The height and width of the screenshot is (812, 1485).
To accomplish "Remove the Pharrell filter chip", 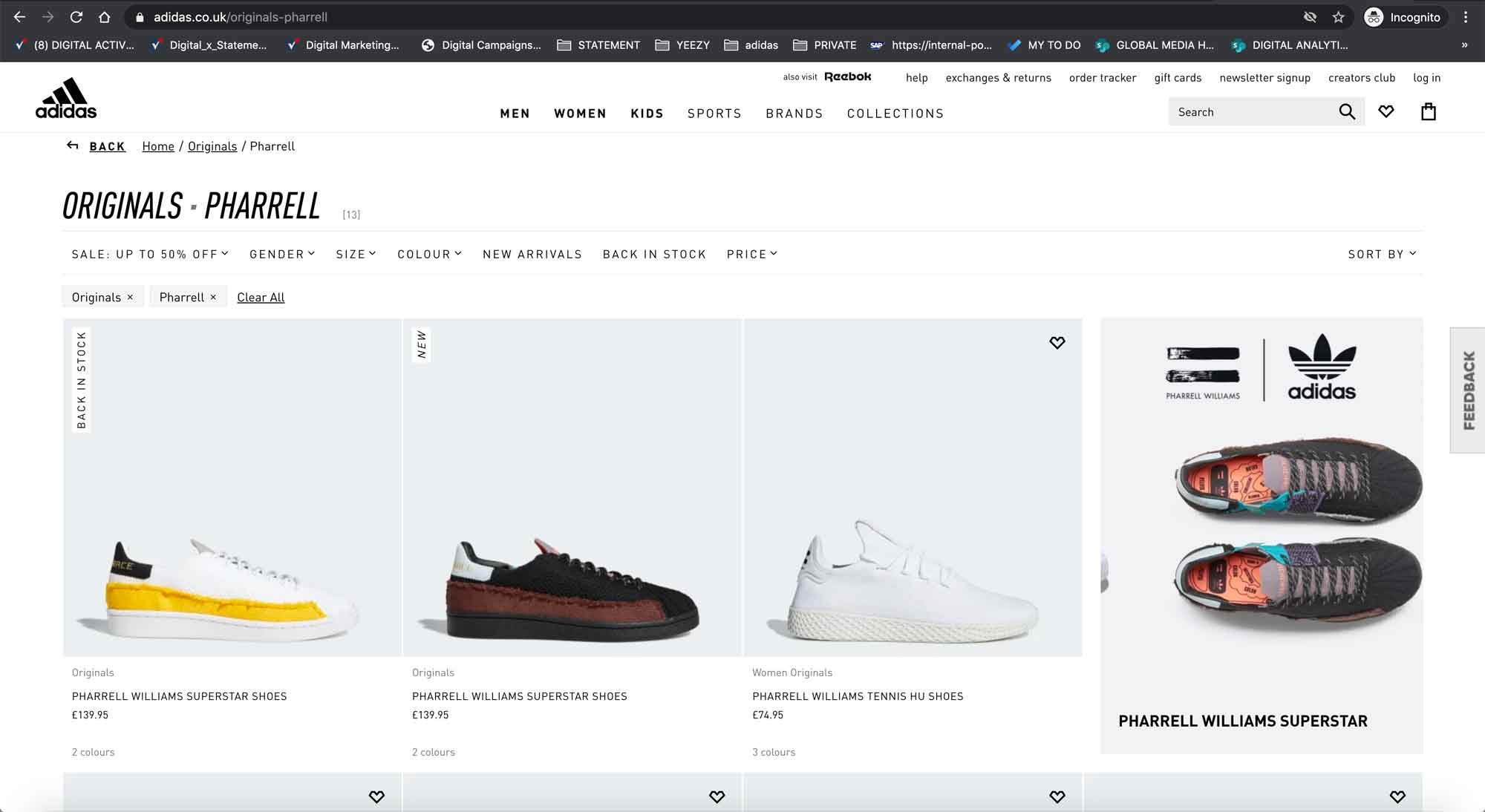I will click(x=213, y=297).
